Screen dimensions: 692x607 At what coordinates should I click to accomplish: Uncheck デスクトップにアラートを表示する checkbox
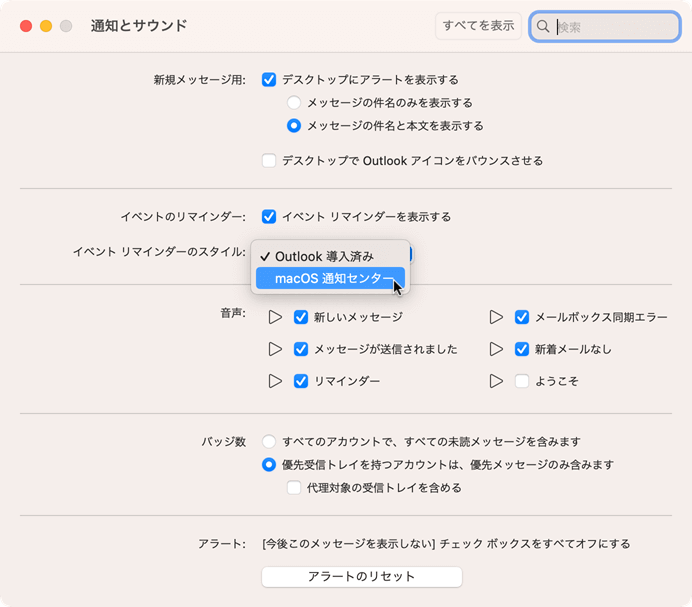click(269, 79)
